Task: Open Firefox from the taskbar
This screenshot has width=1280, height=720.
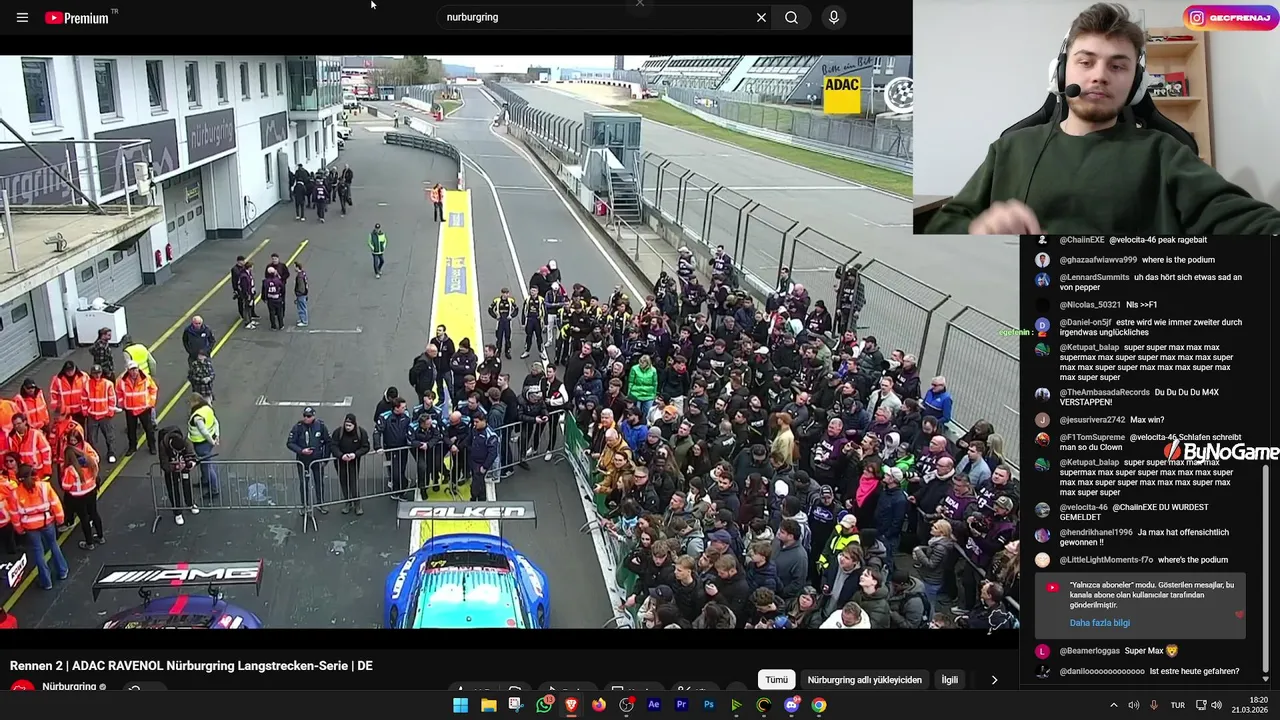Action: point(598,705)
